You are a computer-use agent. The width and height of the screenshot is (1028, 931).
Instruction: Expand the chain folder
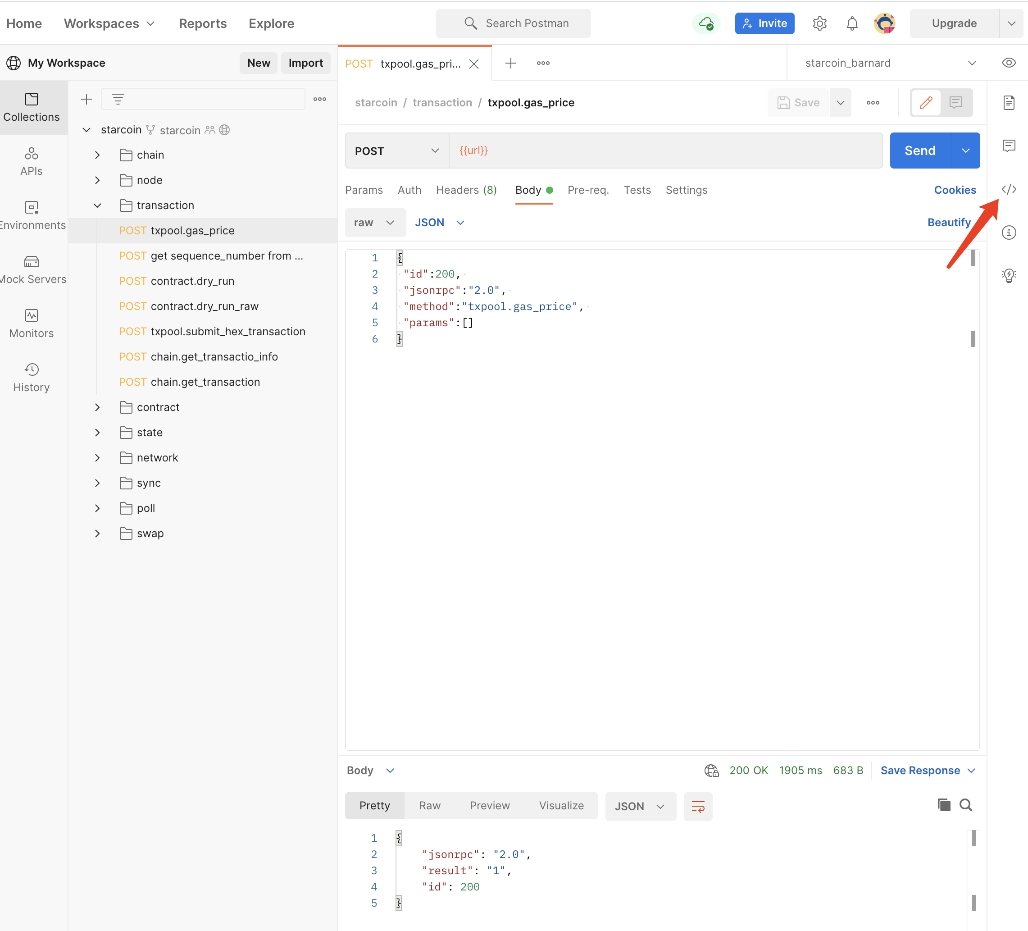97,155
